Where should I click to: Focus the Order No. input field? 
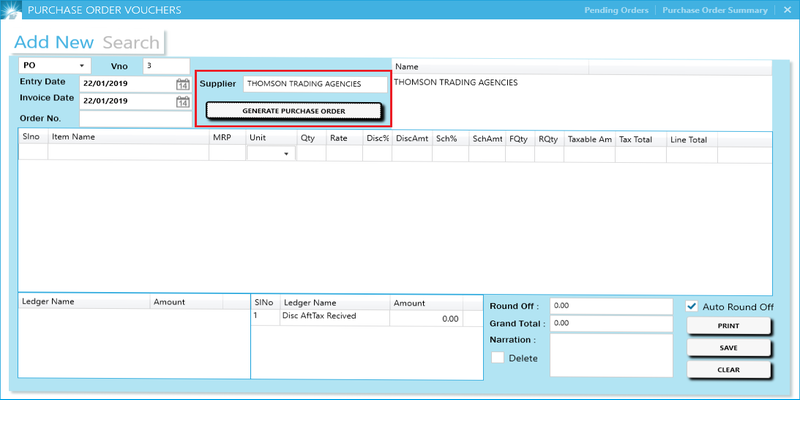click(135, 118)
